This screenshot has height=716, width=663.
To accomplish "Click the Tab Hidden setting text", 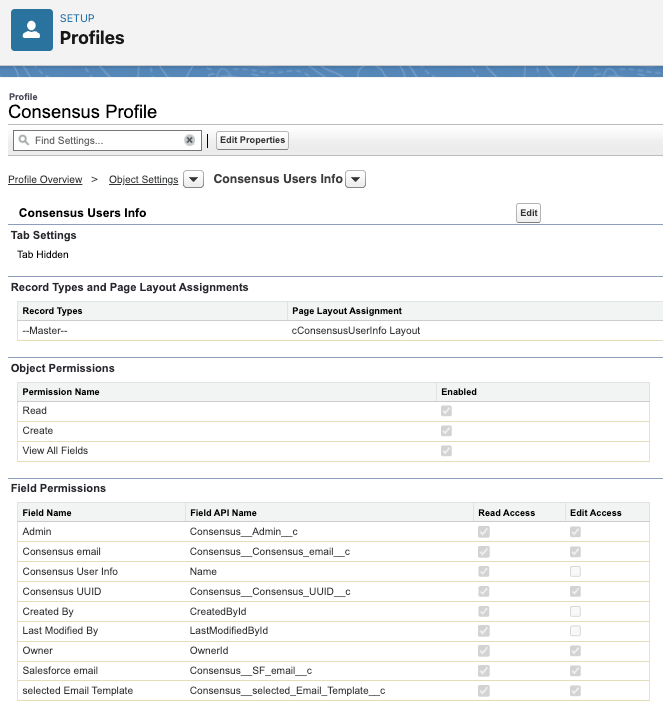I will coord(43,255).
